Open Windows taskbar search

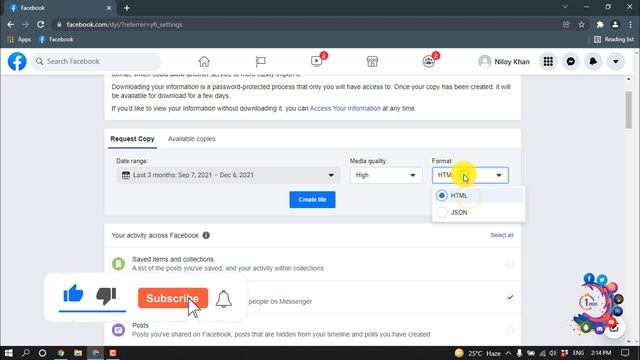click(25, 353)
